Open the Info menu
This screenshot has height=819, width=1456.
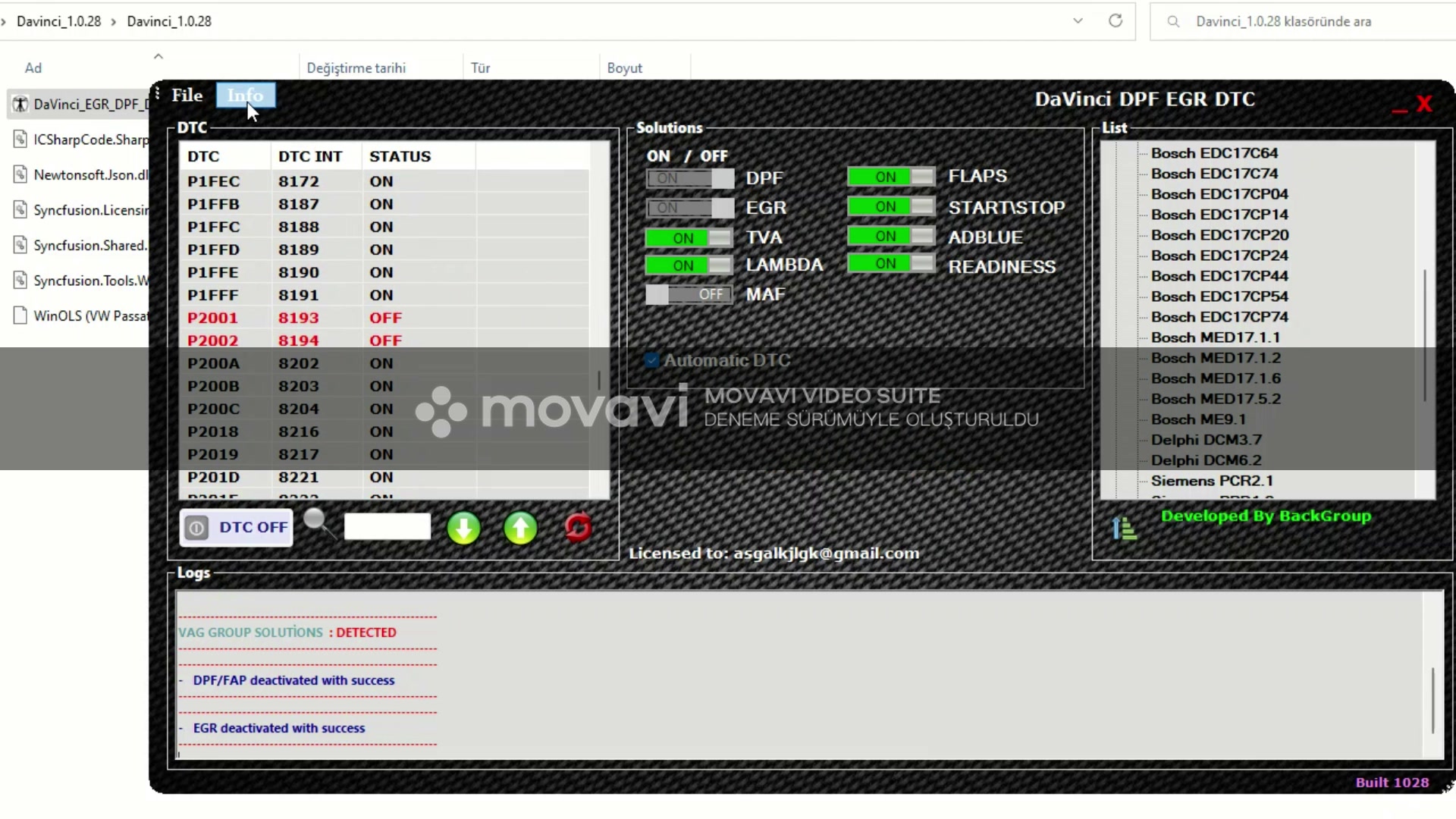(244, 95)
